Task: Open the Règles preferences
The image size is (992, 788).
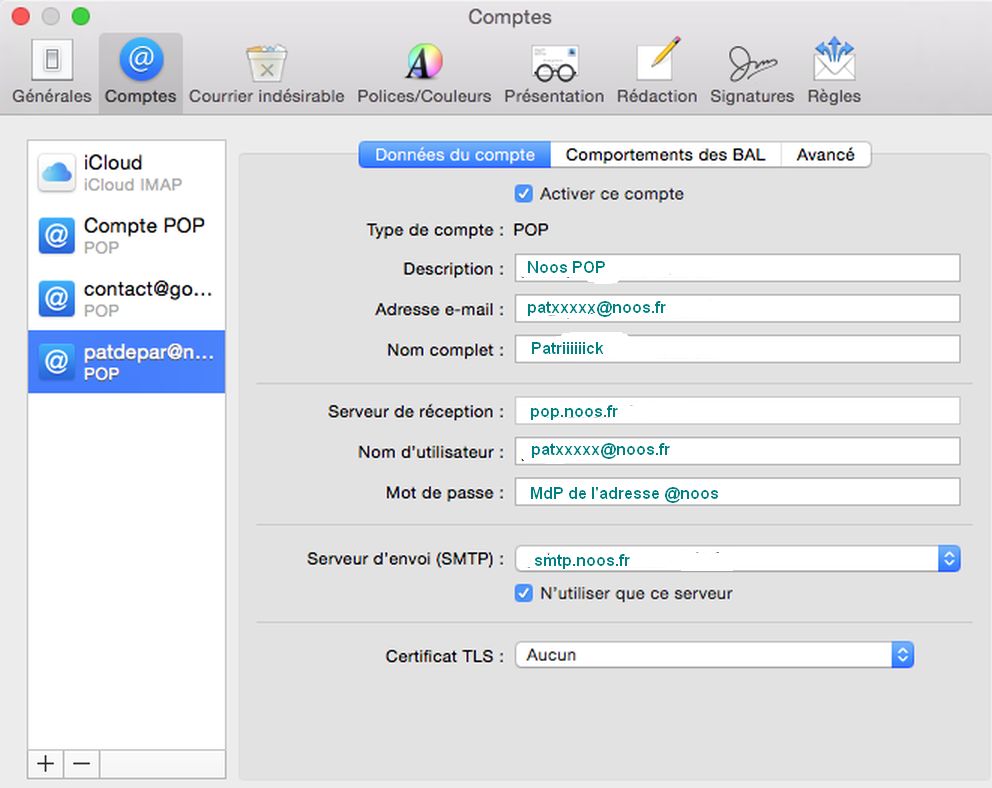Action: pos(835,72)
